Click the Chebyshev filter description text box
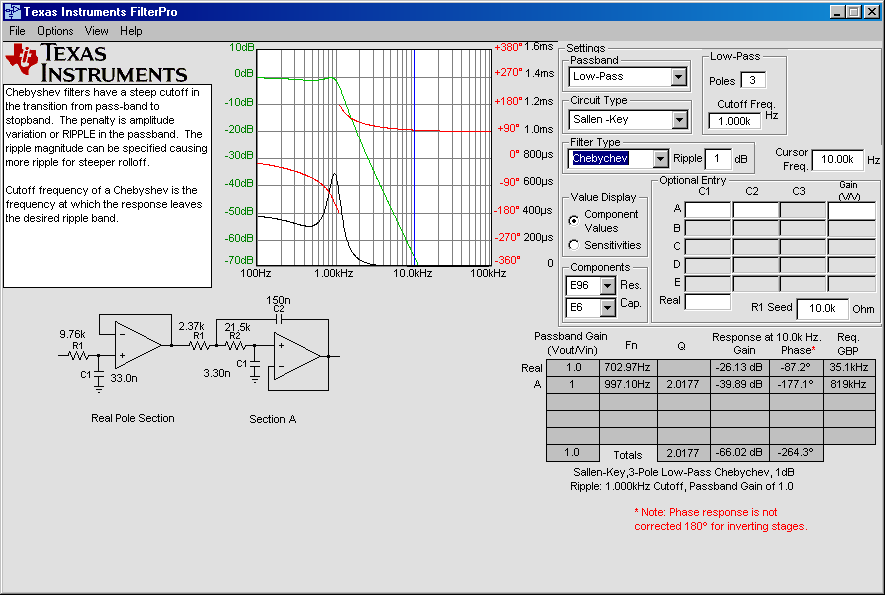Image resolution: width=885 pixels, height=595 pixels. 107,186
